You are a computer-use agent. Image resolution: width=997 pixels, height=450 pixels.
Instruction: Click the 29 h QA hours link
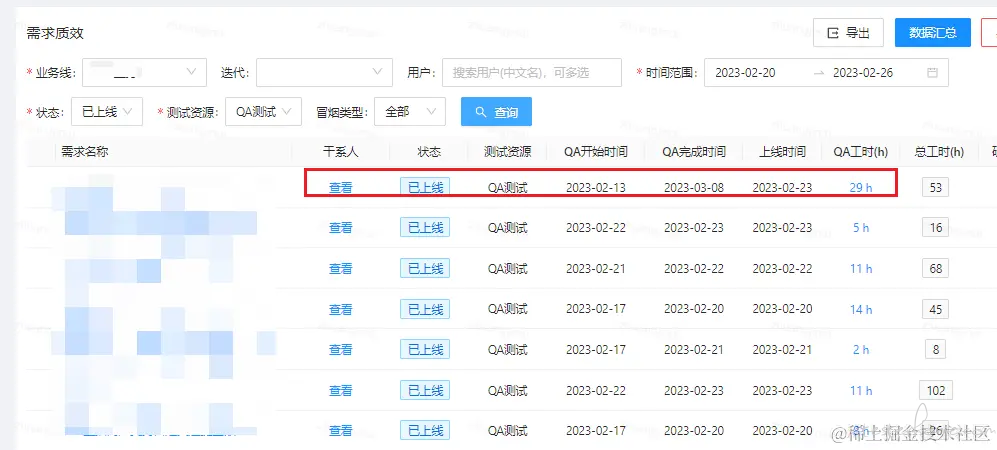(861, 188)
